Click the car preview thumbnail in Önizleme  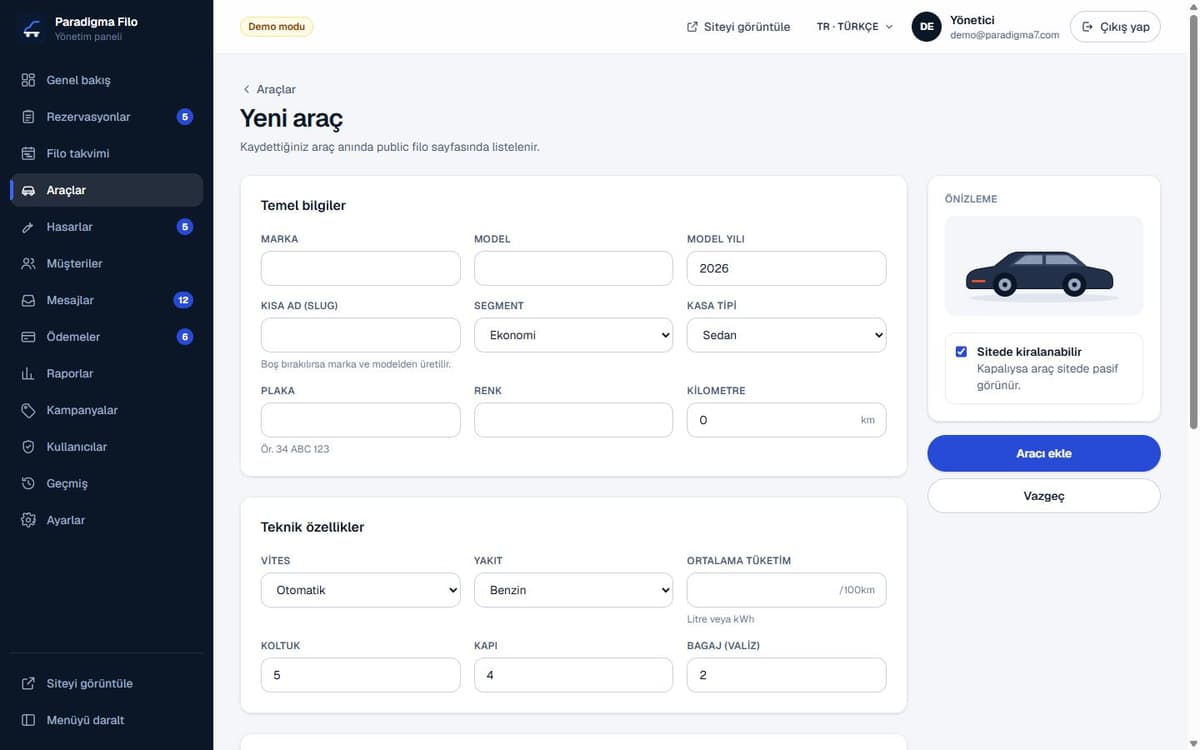coord(1044,266)
